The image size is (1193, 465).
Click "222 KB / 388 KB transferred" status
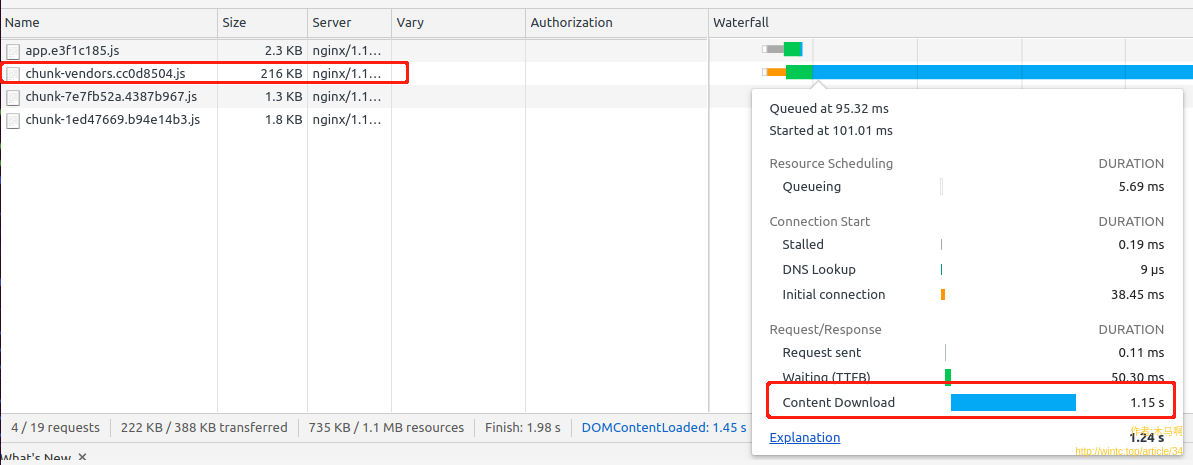pos(204,428)
